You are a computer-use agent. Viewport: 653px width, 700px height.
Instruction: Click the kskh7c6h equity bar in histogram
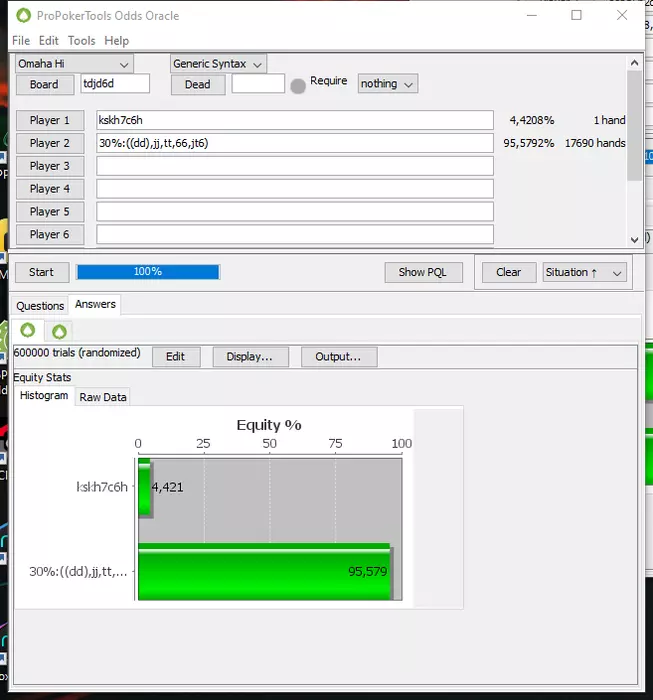click(145, 488)
